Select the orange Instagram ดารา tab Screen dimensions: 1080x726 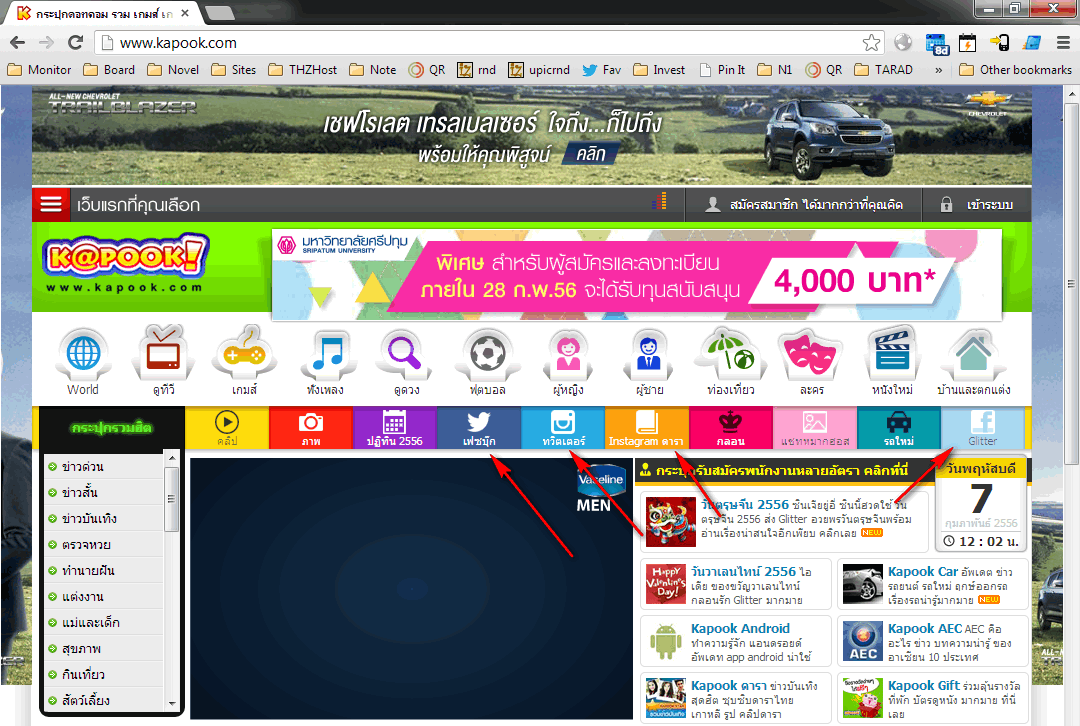(647, 428)
